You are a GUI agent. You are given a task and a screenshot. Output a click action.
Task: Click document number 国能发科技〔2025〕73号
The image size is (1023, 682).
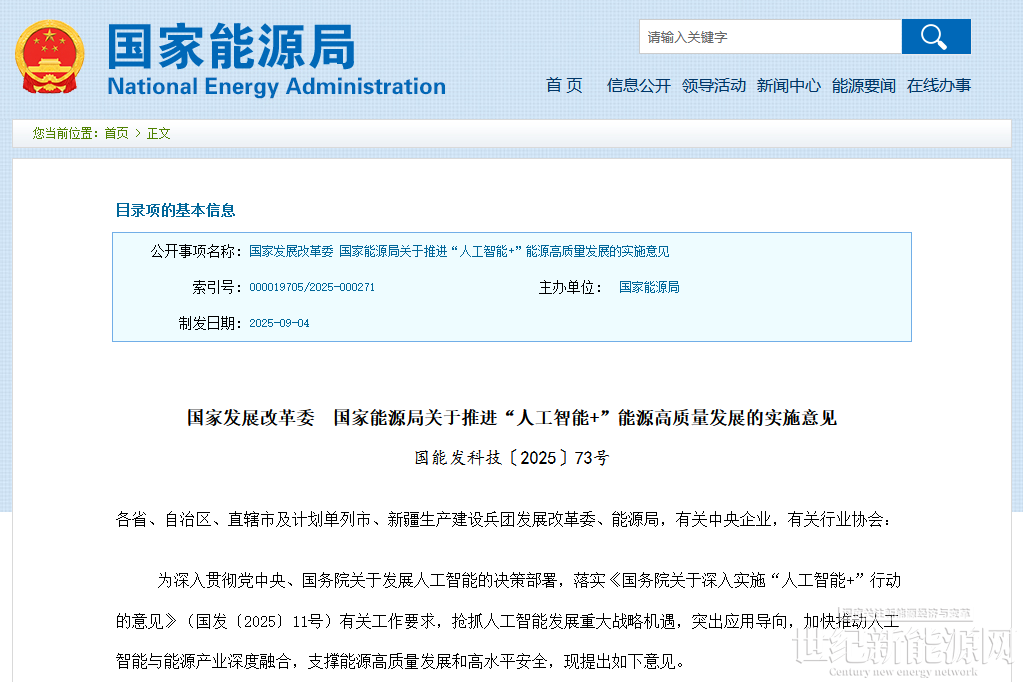[x=512, y=457]
